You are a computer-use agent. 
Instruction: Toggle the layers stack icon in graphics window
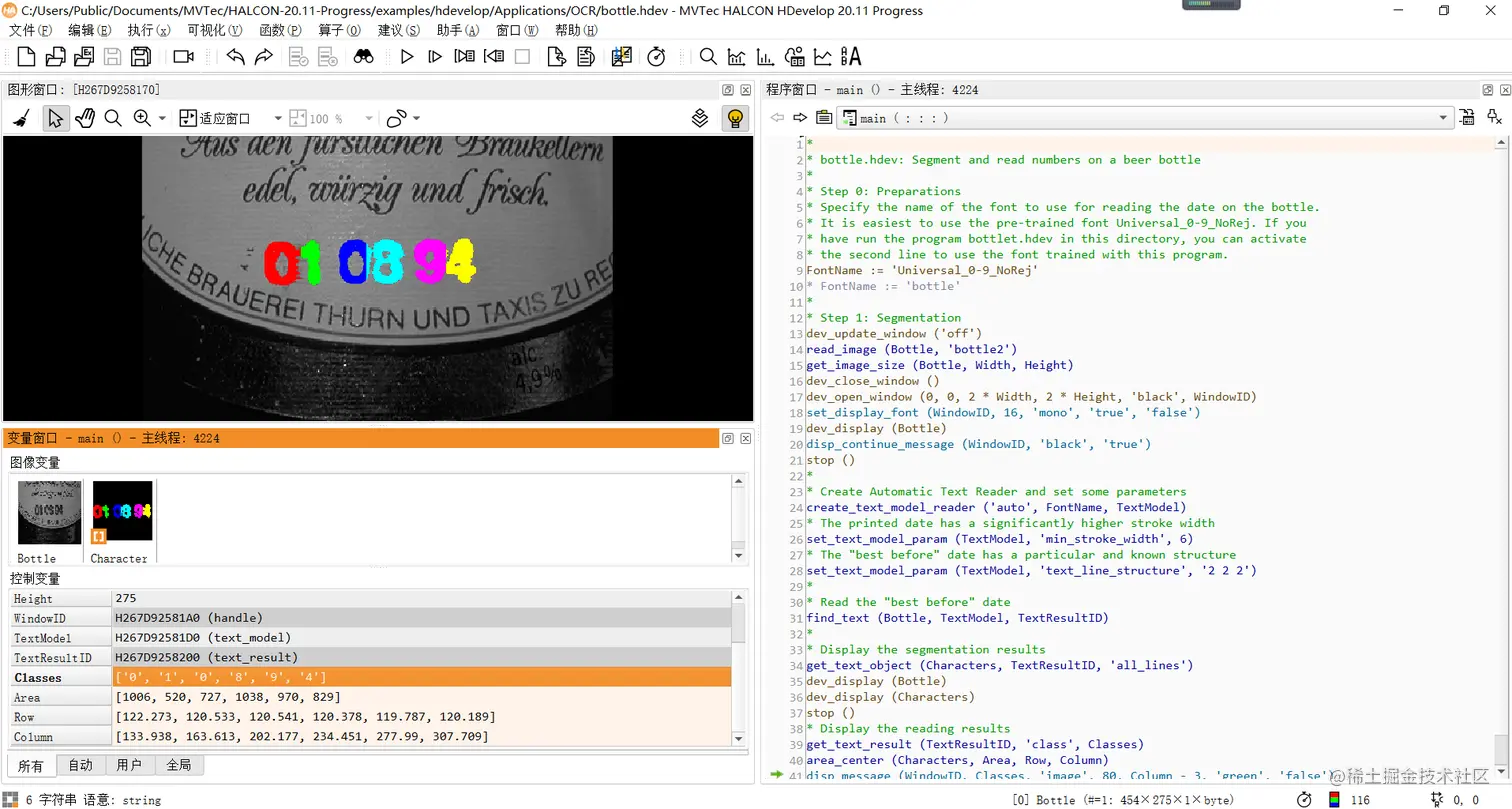tap(701, 119)
